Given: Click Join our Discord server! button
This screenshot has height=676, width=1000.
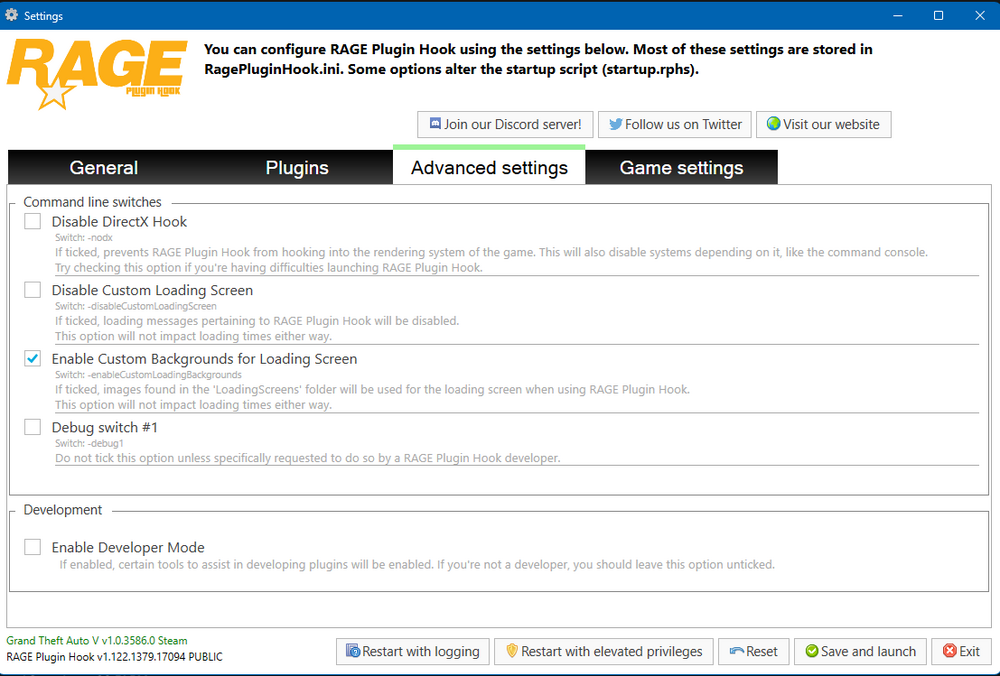Looking at the screenshot, I should 505,124.
